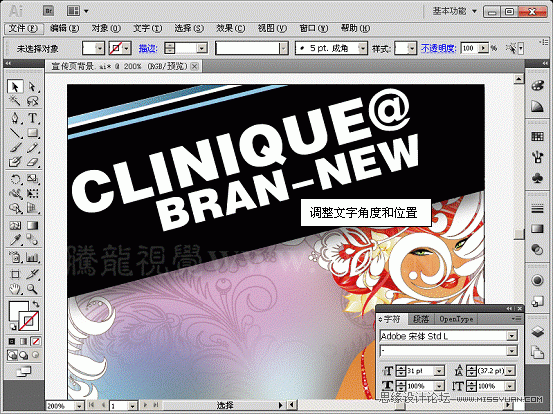Set paint mode to solid Color
Viewport: 553px width, 414px height.
pyautogui.click(x=12, y=341)
